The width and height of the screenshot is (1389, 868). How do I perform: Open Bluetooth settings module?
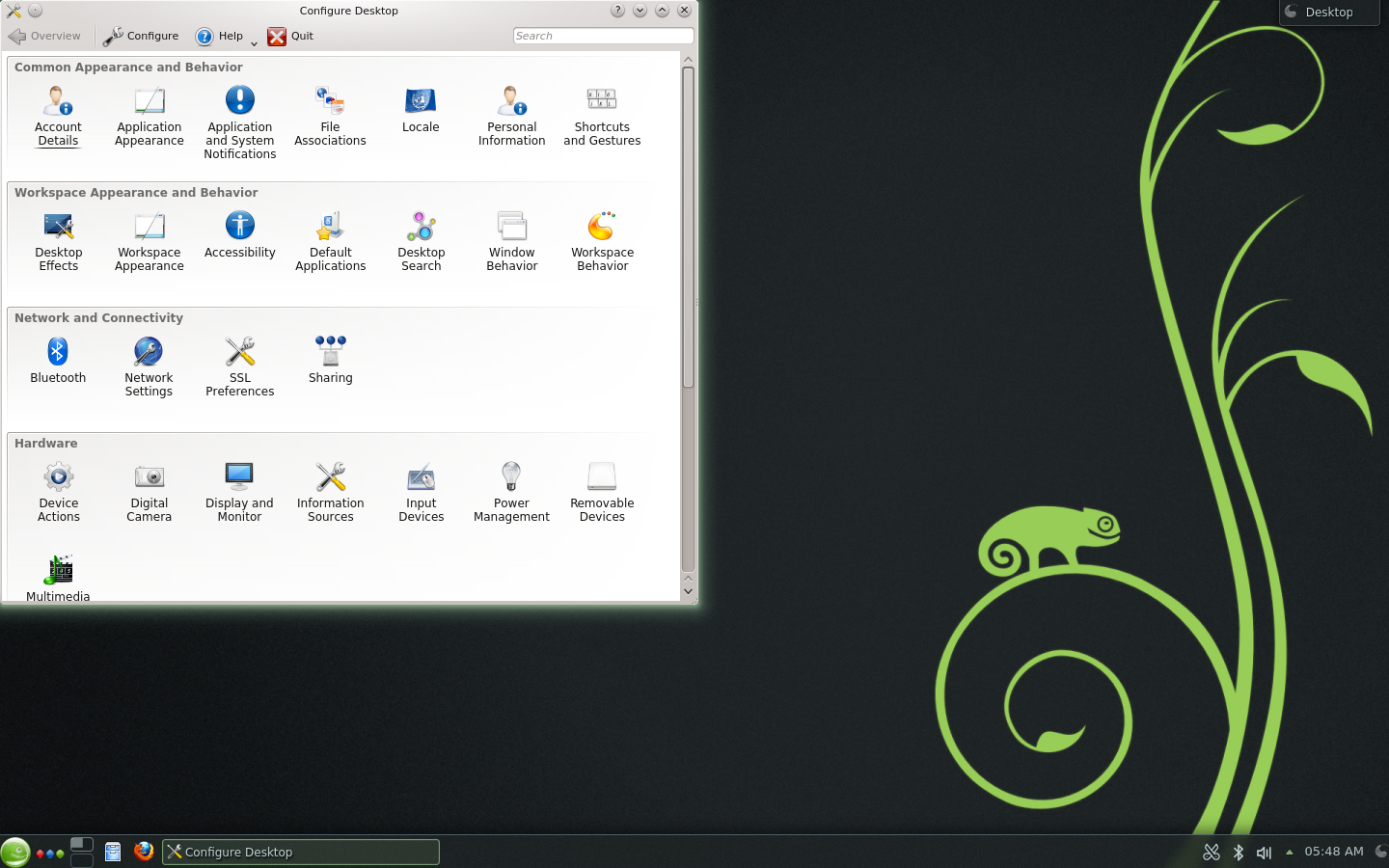point(58,360)
